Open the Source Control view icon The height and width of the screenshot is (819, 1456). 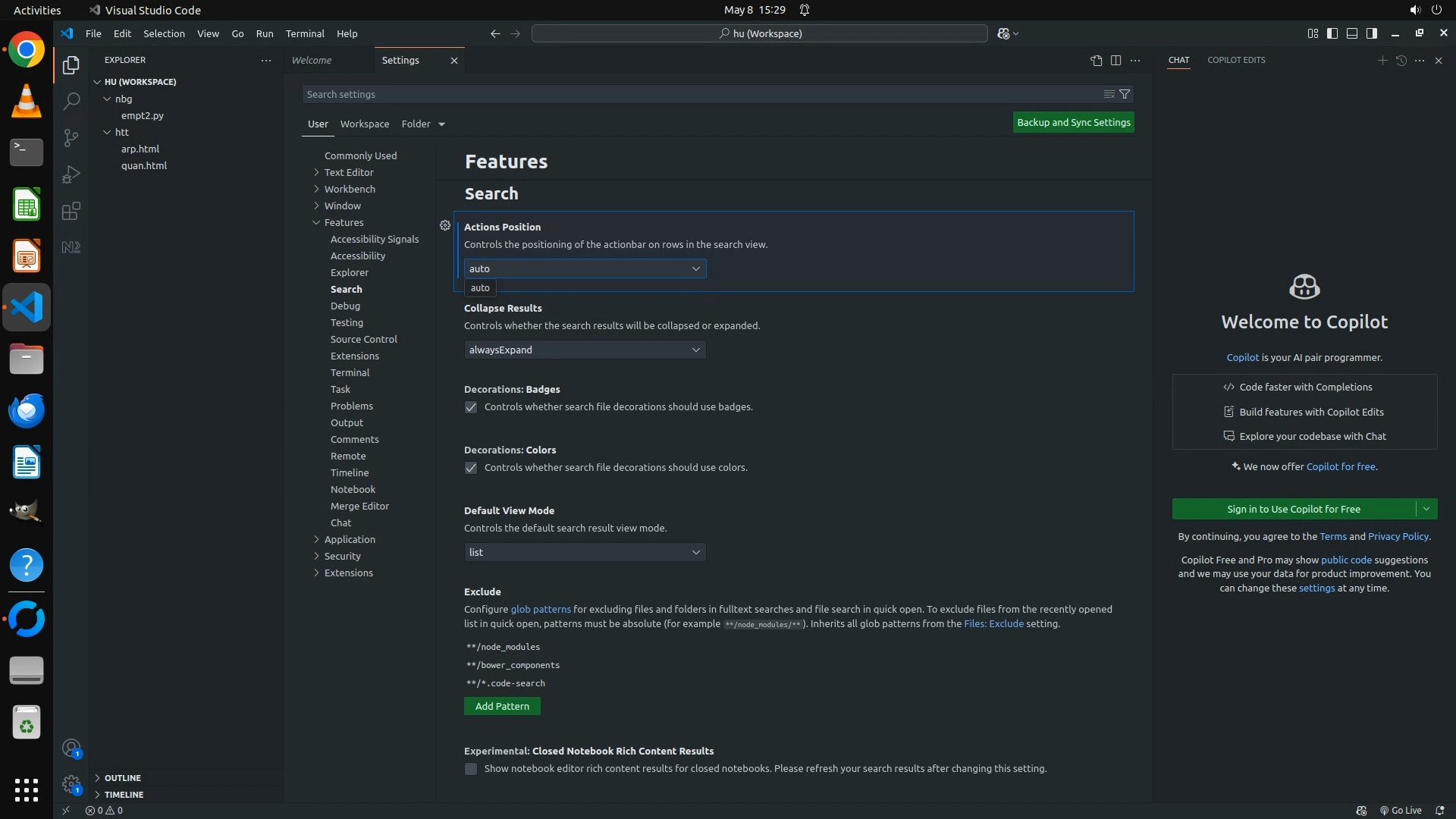[71, 137]
